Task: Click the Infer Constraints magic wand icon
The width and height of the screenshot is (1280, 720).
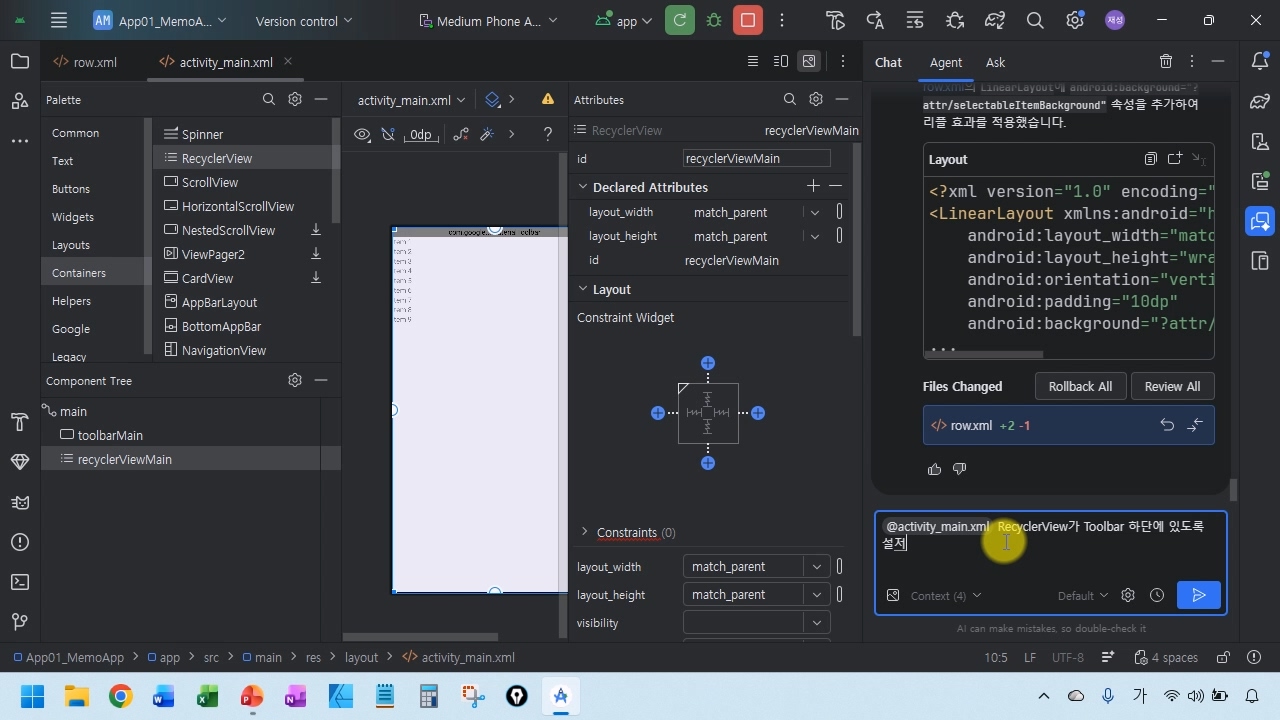Action: point(487,134)
